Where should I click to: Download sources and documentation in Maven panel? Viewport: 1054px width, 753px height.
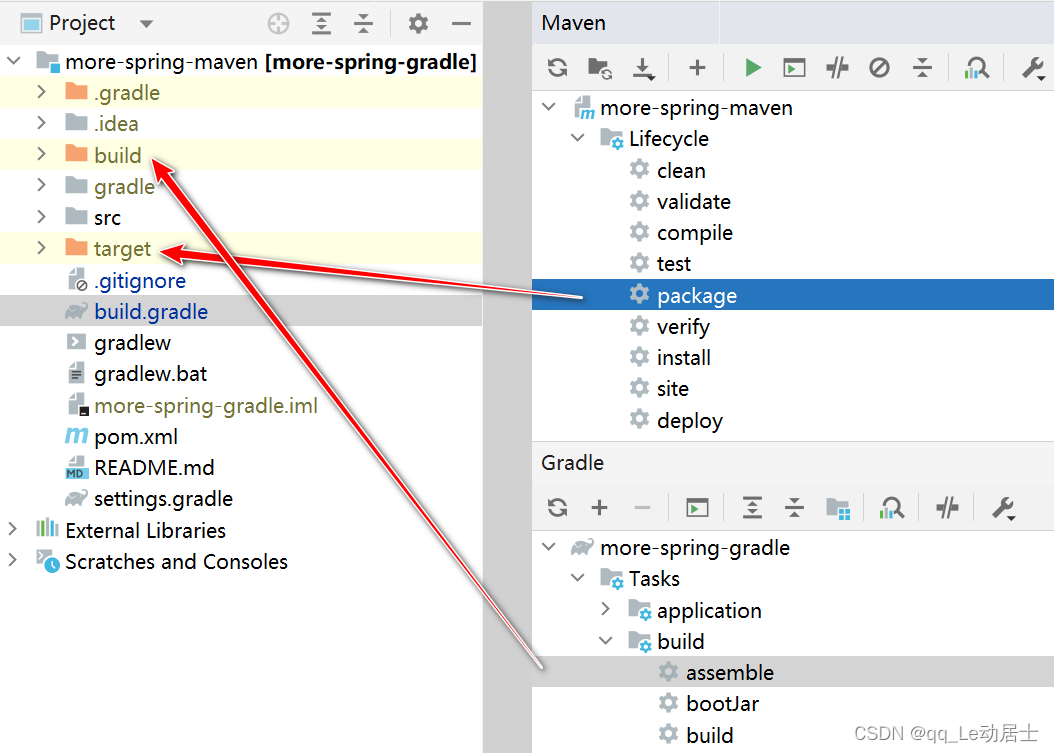click(643, 67)
